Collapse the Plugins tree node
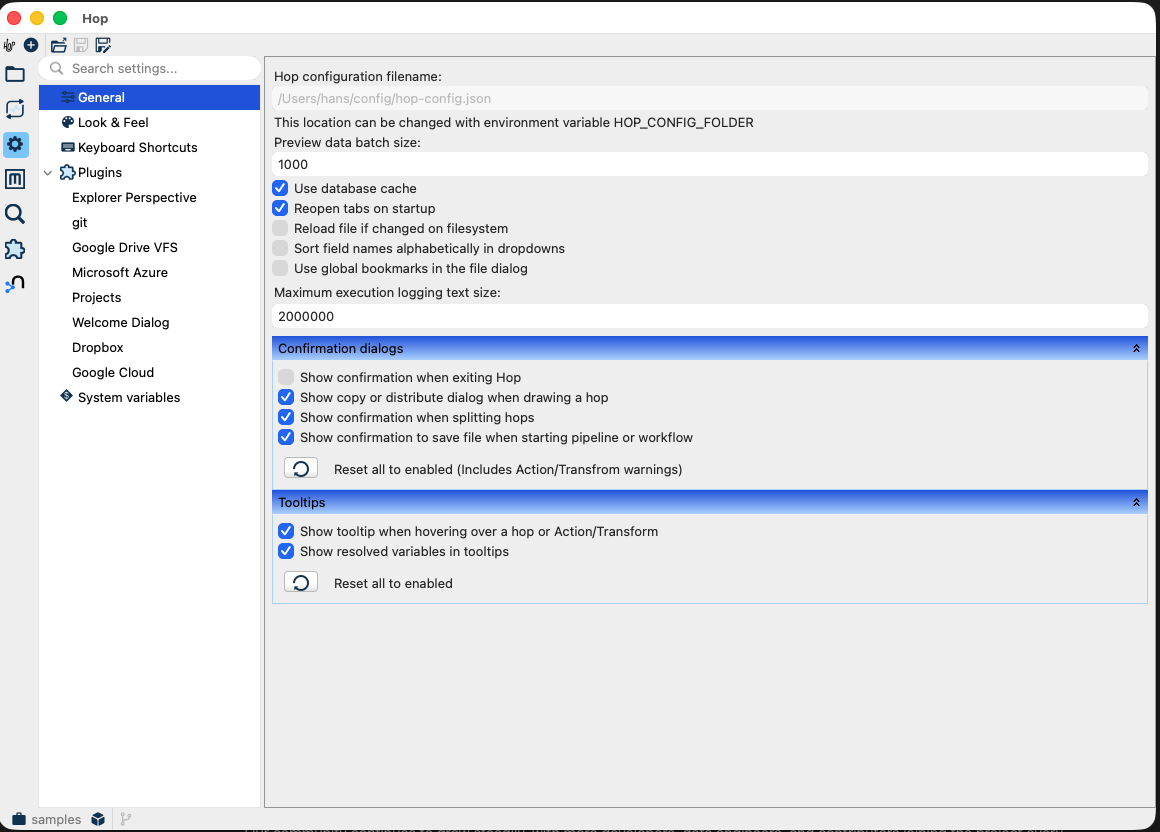 pyautogui.click(x=48, y=173)
